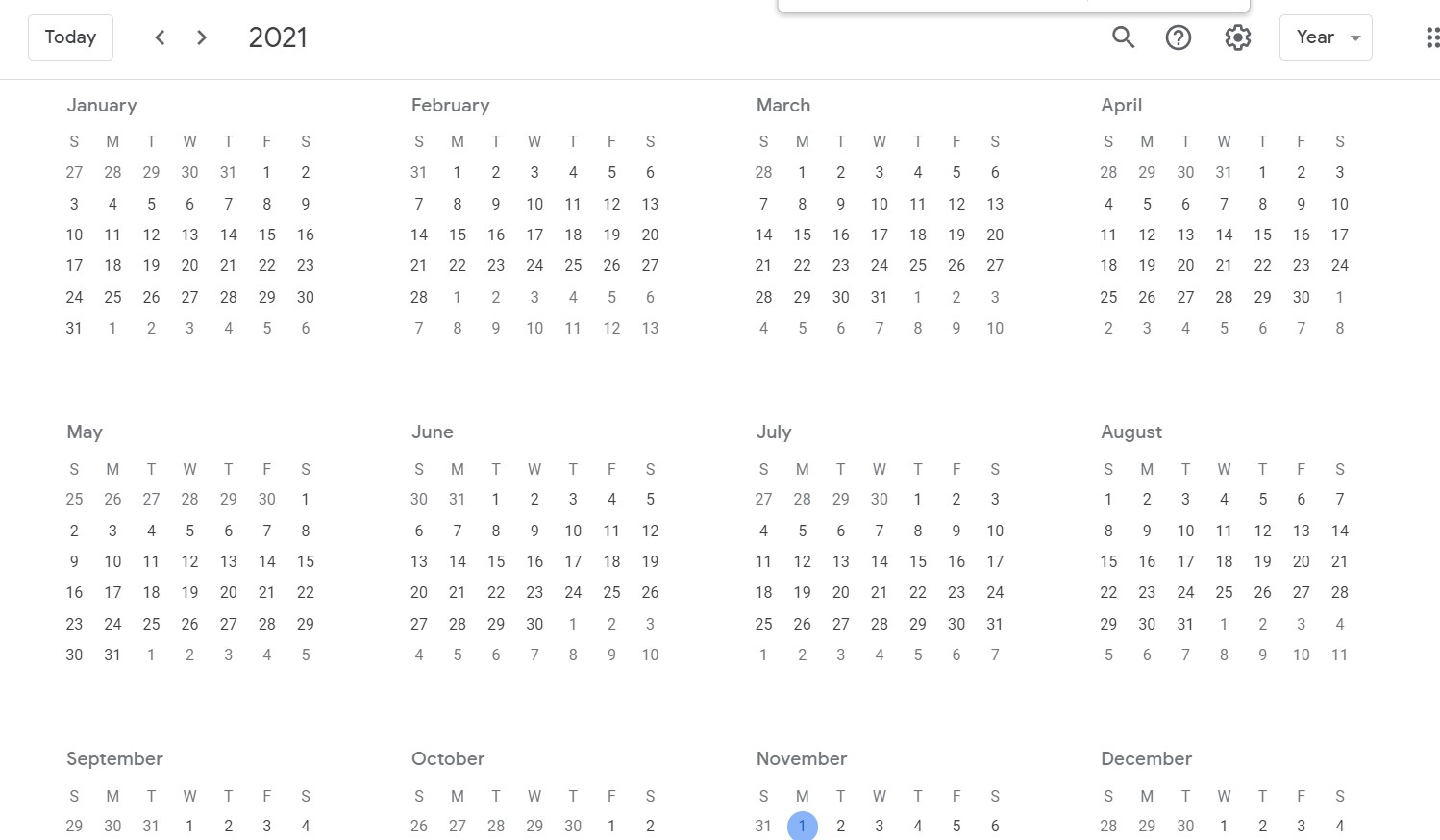The height and width of the screenshot is (840, 1440).
Task: Pick March 17 date
Action: [x=879, y=235]
